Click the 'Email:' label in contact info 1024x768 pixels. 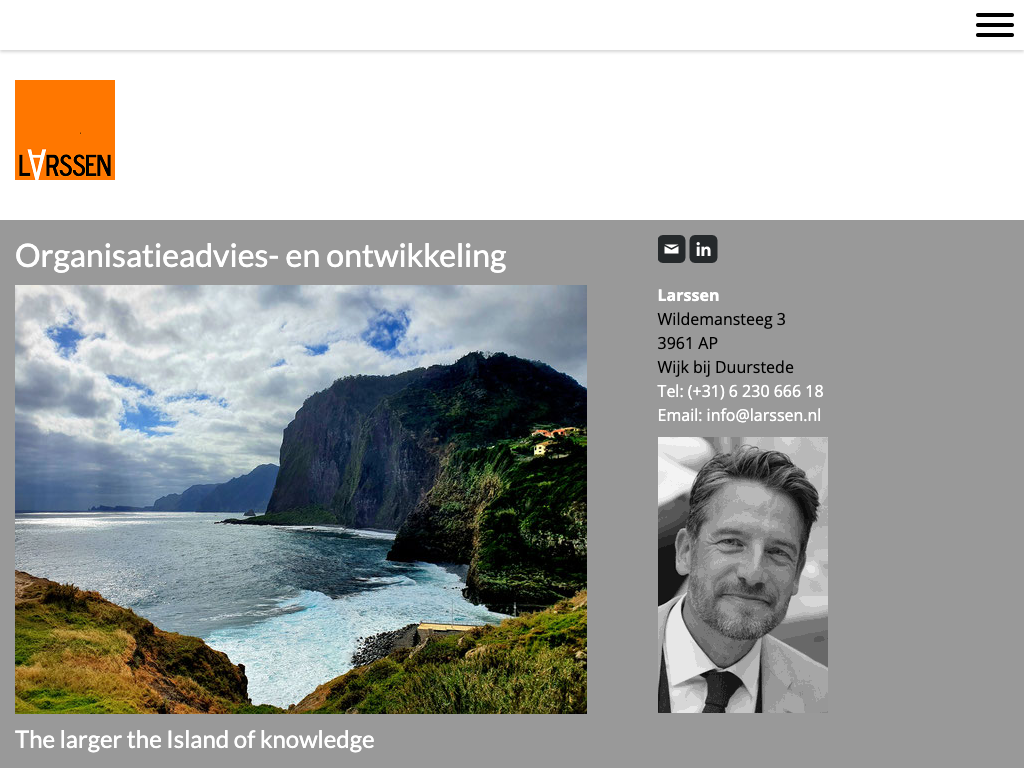(x=680, y=415)
